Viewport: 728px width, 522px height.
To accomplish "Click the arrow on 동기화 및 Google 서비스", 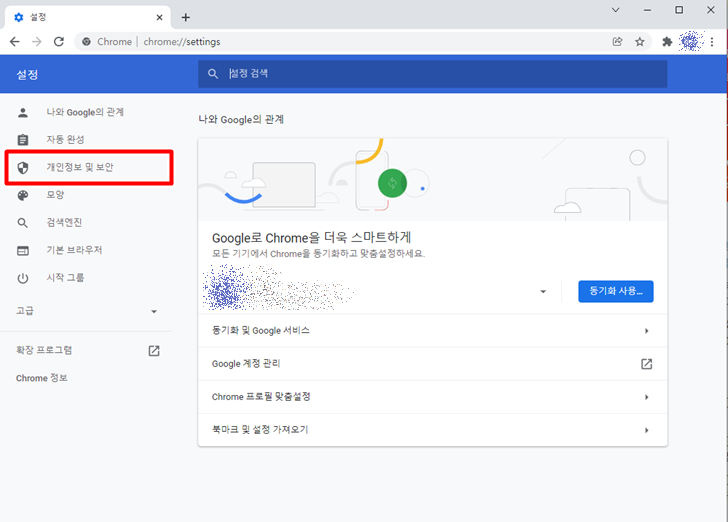I will [647, 331].
